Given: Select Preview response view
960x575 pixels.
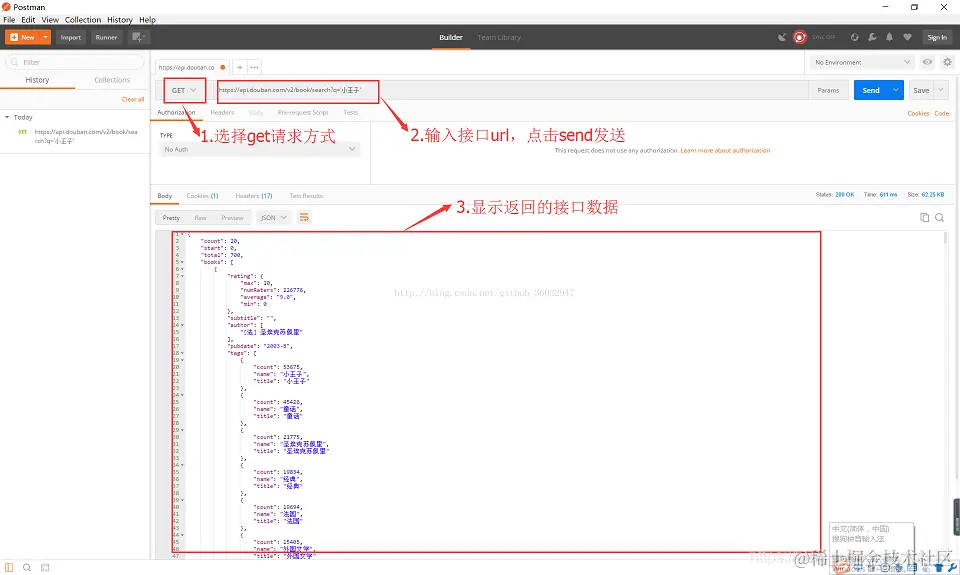Looking at the screenshot, I should click(x=232, y=217).
